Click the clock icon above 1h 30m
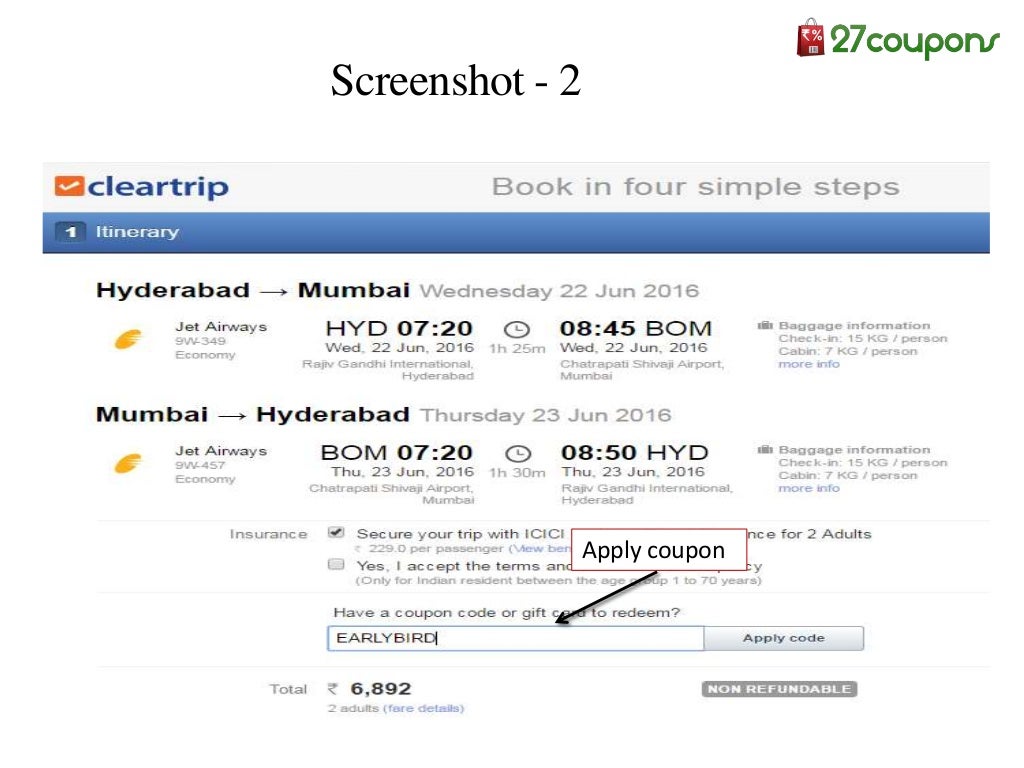Viewport: 1024px width, 768px height. [x=518, y=453]
